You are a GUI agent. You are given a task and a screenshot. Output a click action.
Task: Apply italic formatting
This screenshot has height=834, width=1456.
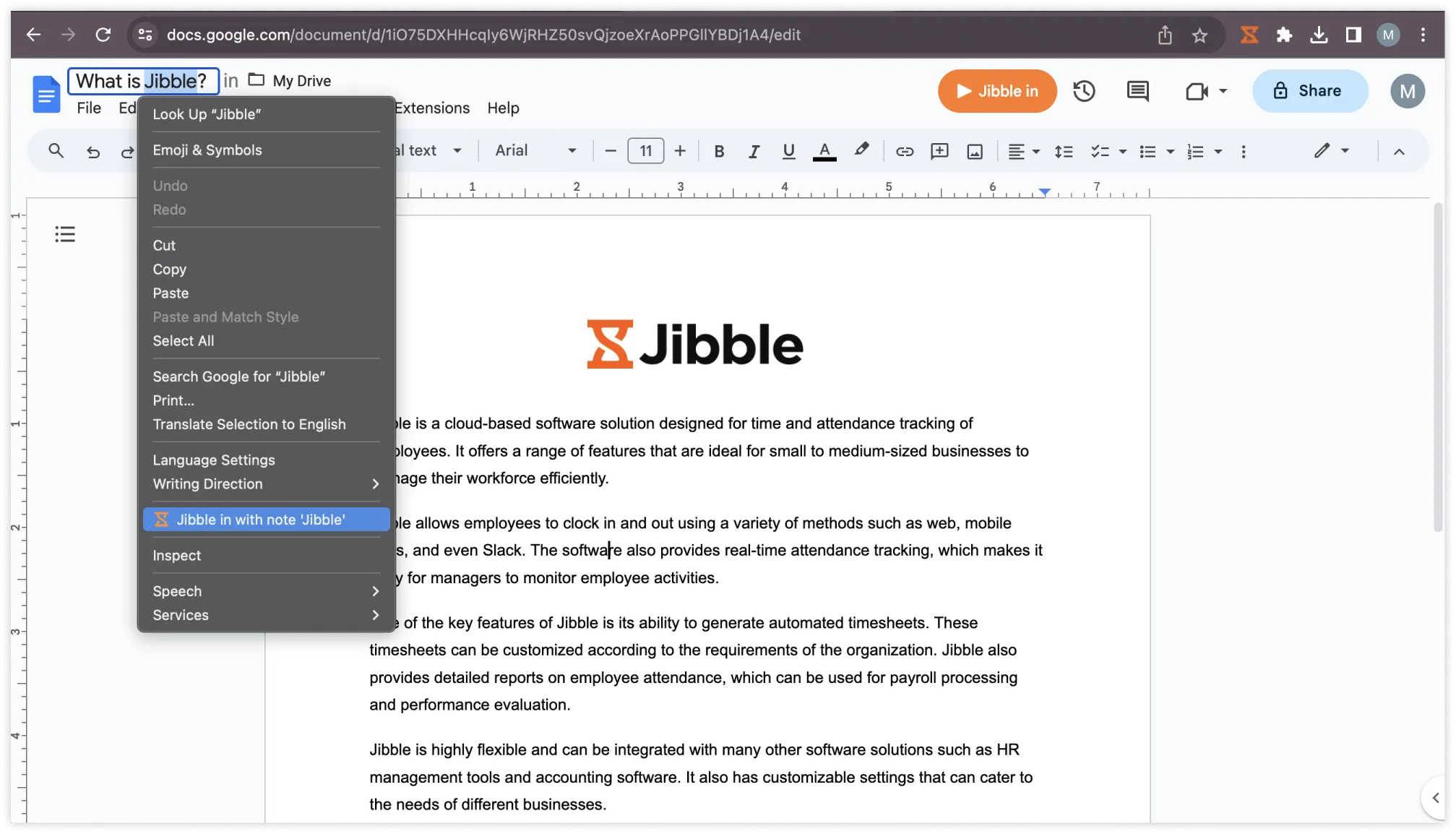point(754,151)
